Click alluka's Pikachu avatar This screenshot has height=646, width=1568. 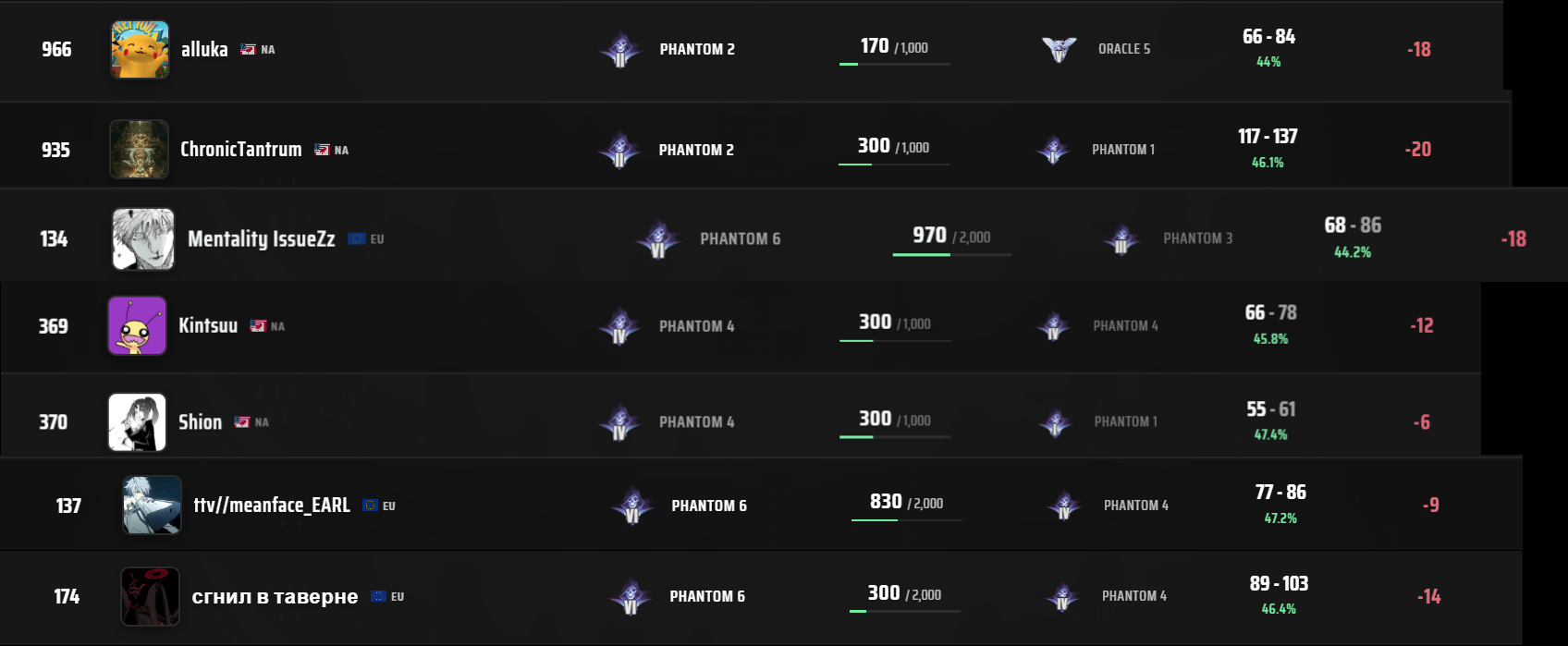(x=140, y=49)
